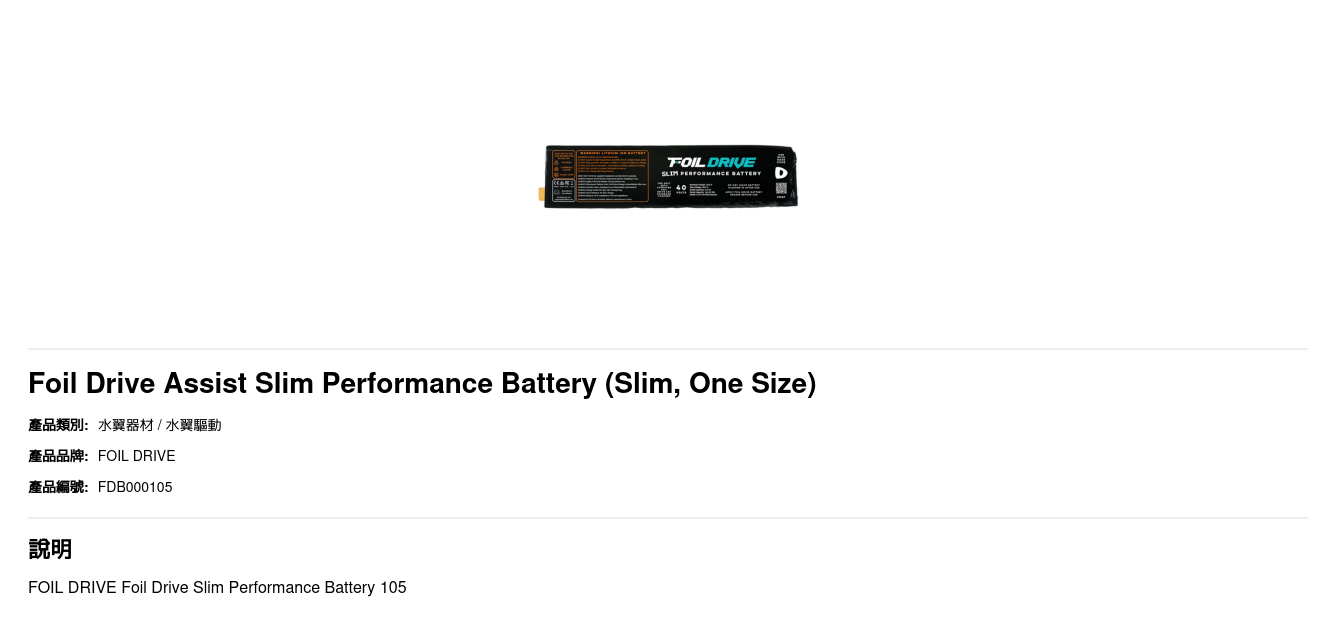Image resolution: width=1328 pixels, height=627 pixels.
Task: Click the orange lithium-ion warning panel
Action: point(613,176)
